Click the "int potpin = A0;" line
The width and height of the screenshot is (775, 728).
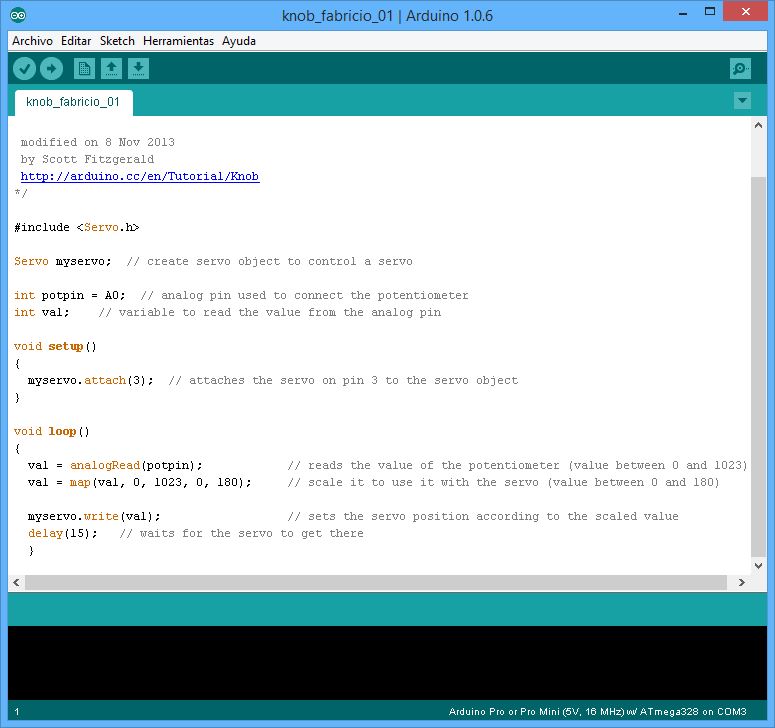(x=70, y=296)
